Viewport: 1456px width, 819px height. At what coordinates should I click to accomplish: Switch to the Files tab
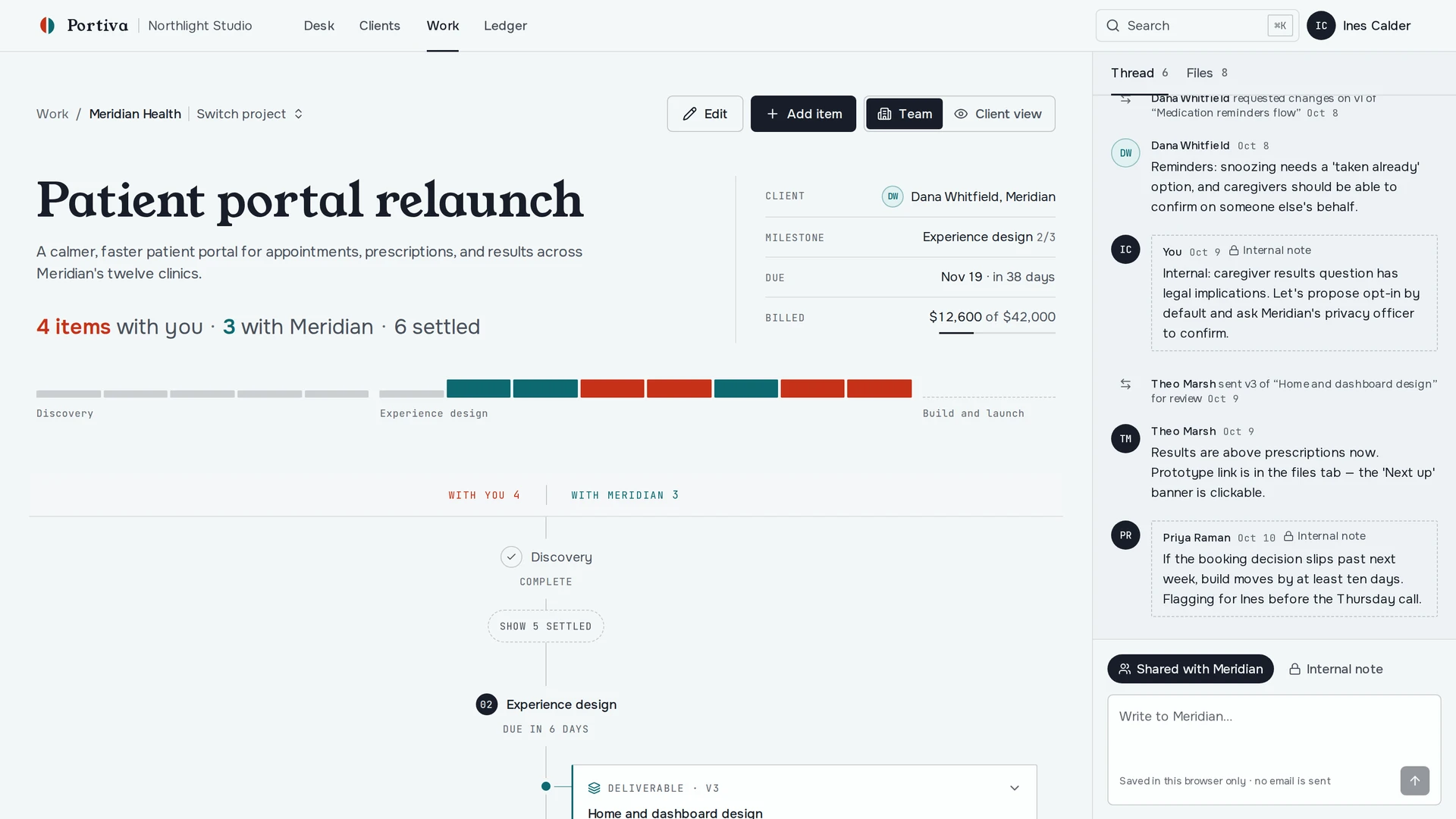click(x=1207, y=73)
